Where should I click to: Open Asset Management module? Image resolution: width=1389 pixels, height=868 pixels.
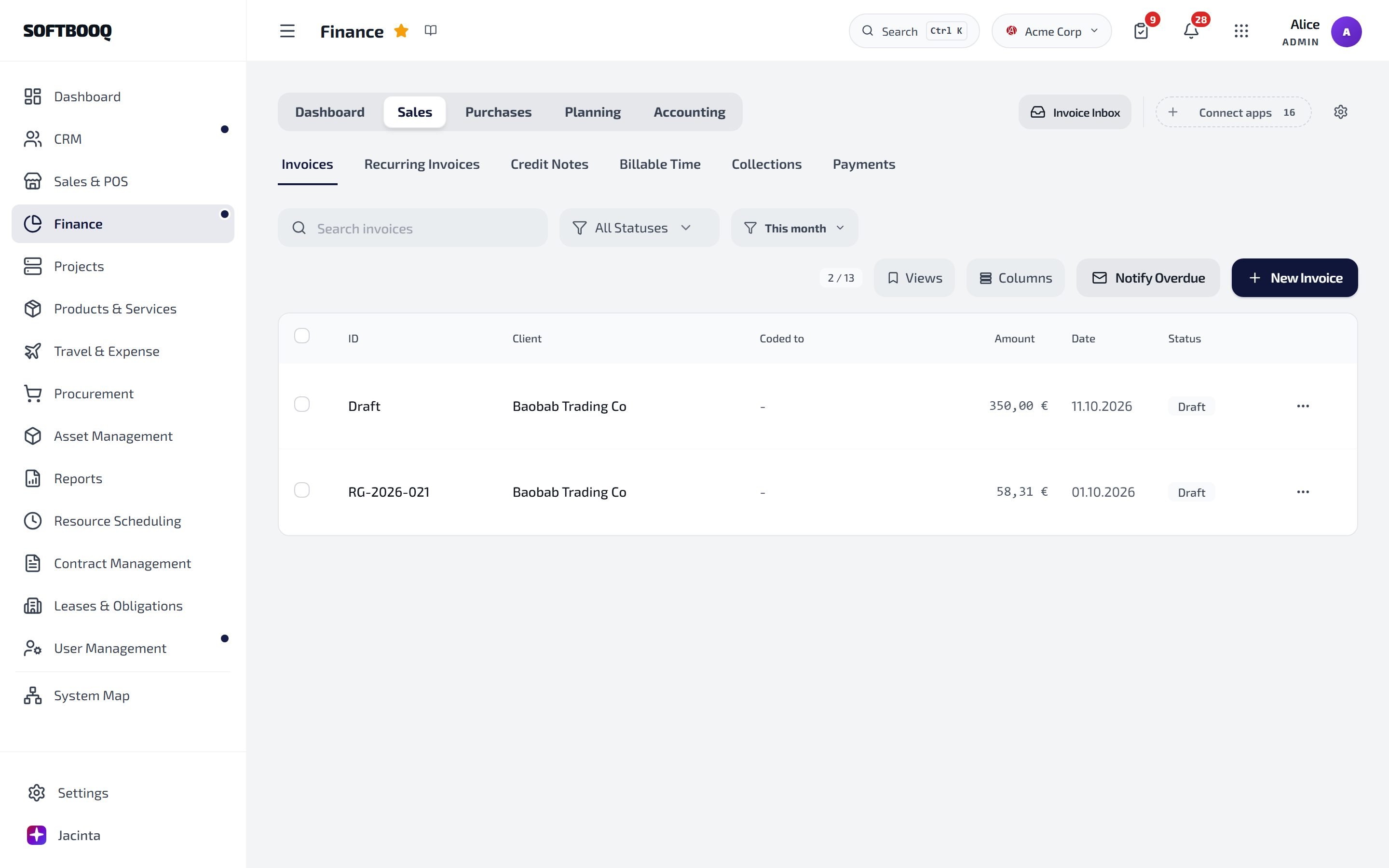pyautogui.click(x=123, y=436)
